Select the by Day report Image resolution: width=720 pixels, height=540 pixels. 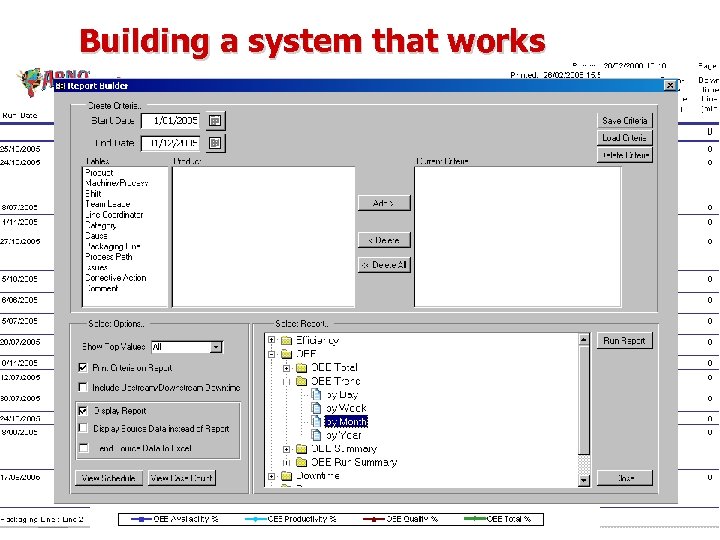pyautogui.click(x=342, y=394)
